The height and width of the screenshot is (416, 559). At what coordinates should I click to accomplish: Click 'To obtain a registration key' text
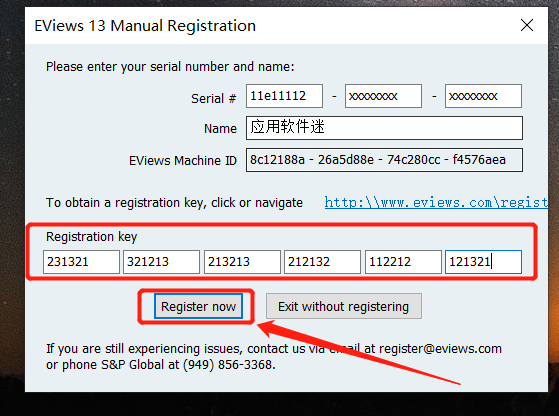point(126,203)
